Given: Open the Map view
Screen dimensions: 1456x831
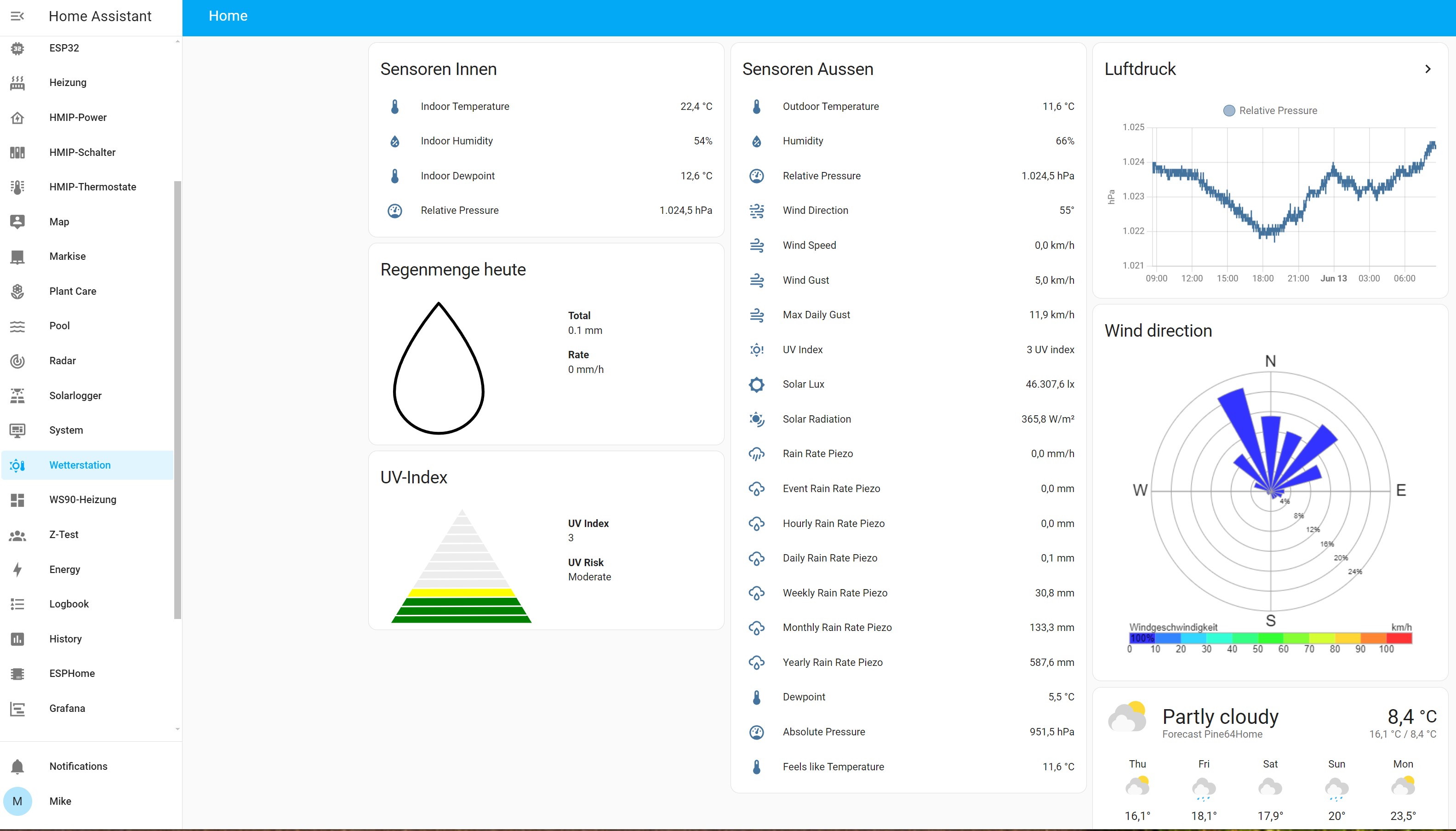Looking at the screenshot, I should point(59,222).
